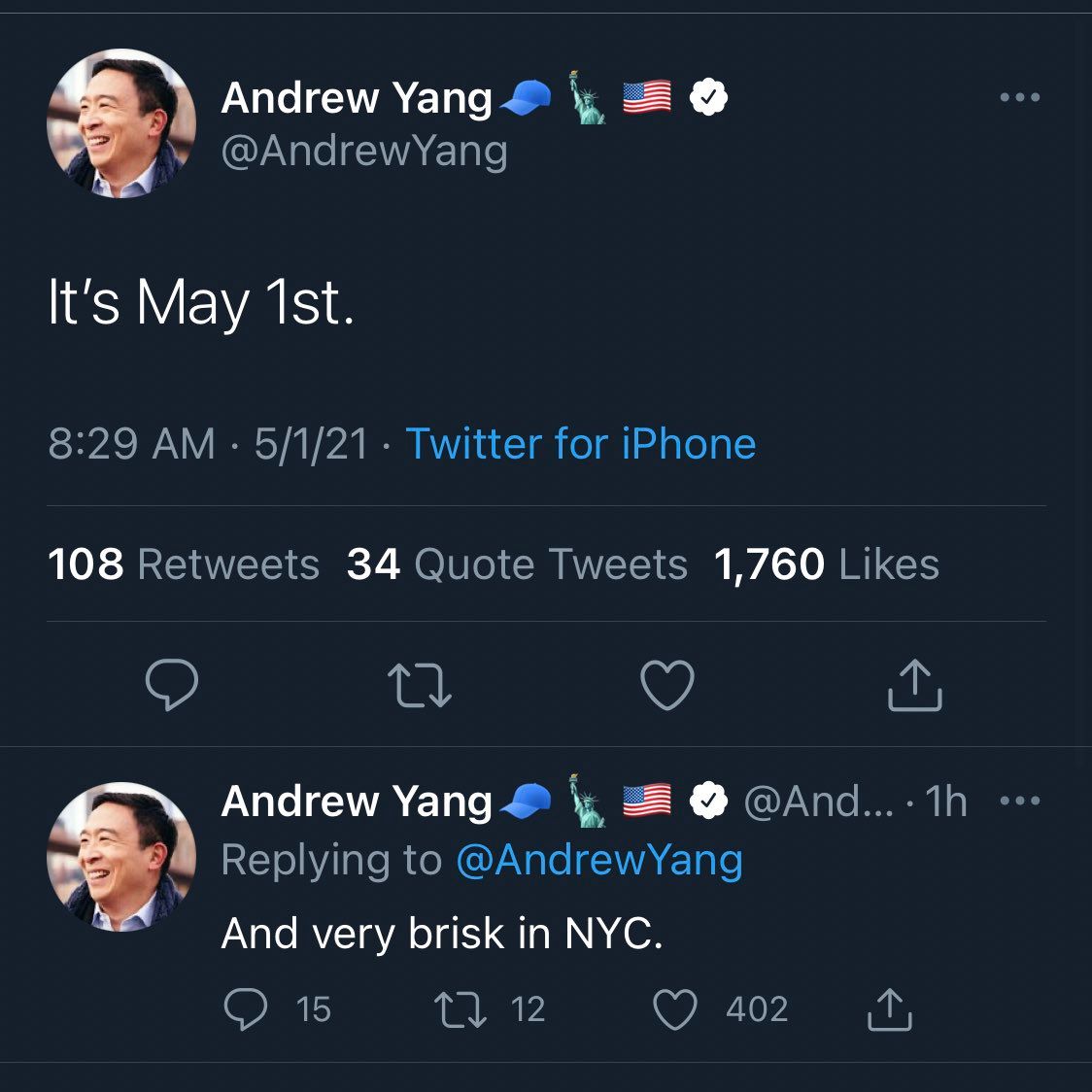Open profile photo on the reply tweet
This screenshot has height=1092, width=1092.
(121, 857)
